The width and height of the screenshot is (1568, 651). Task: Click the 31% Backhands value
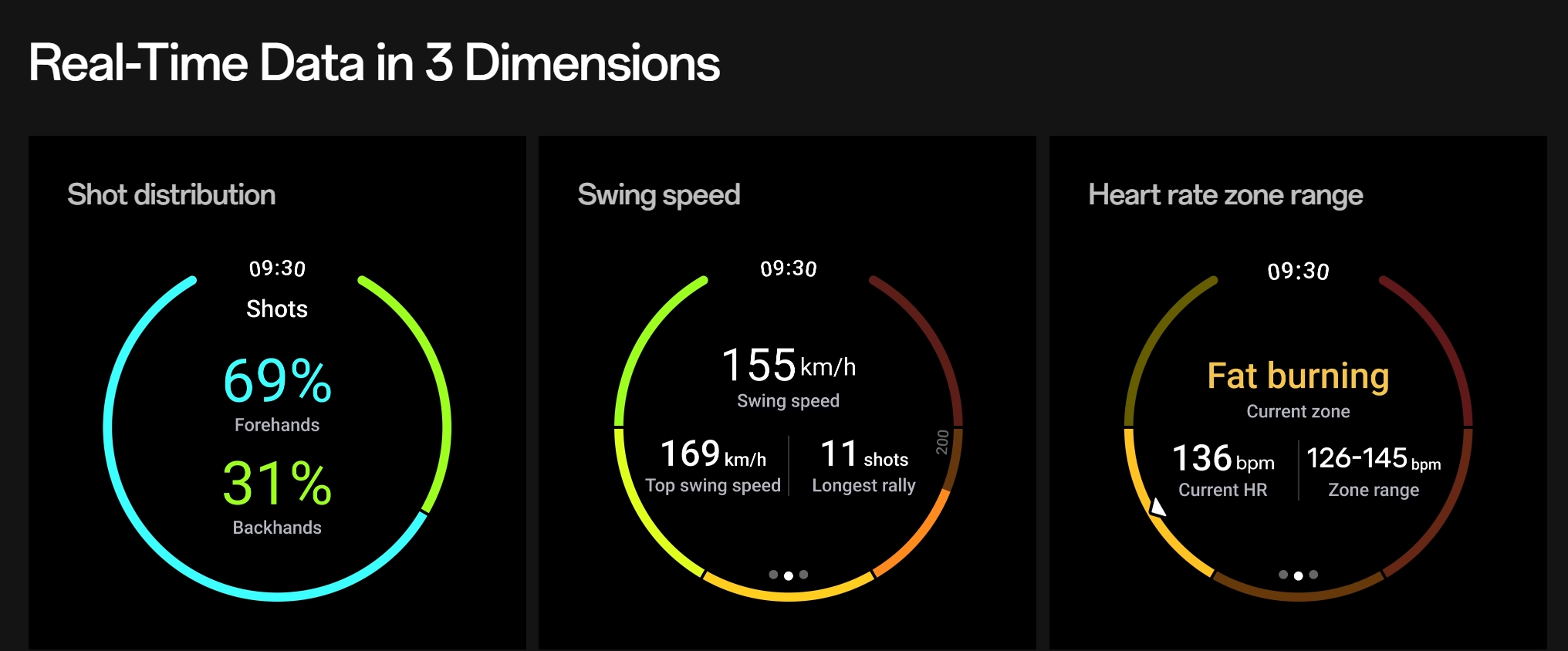tap(277, 483)
